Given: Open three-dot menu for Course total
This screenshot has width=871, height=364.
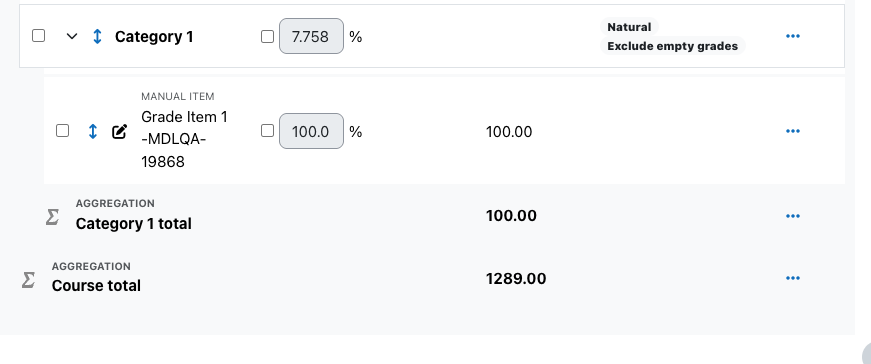Looking at the screenshot, I should click(x=793, y=278).
